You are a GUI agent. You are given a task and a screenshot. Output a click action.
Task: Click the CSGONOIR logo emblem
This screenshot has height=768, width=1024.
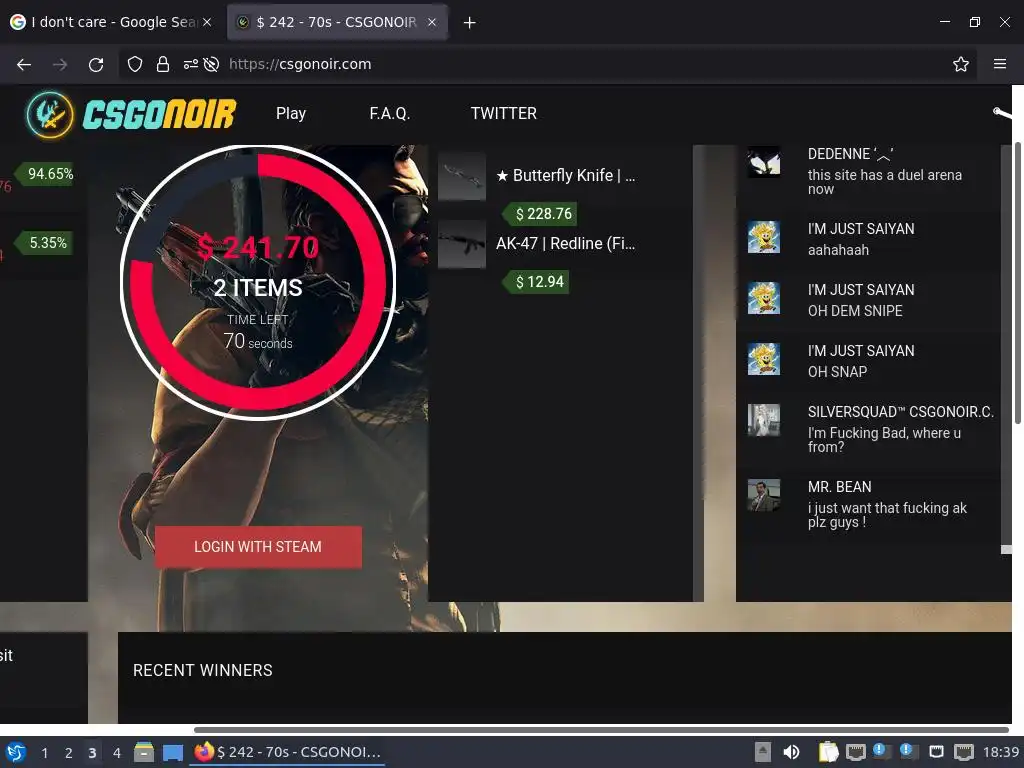(50, 115)
